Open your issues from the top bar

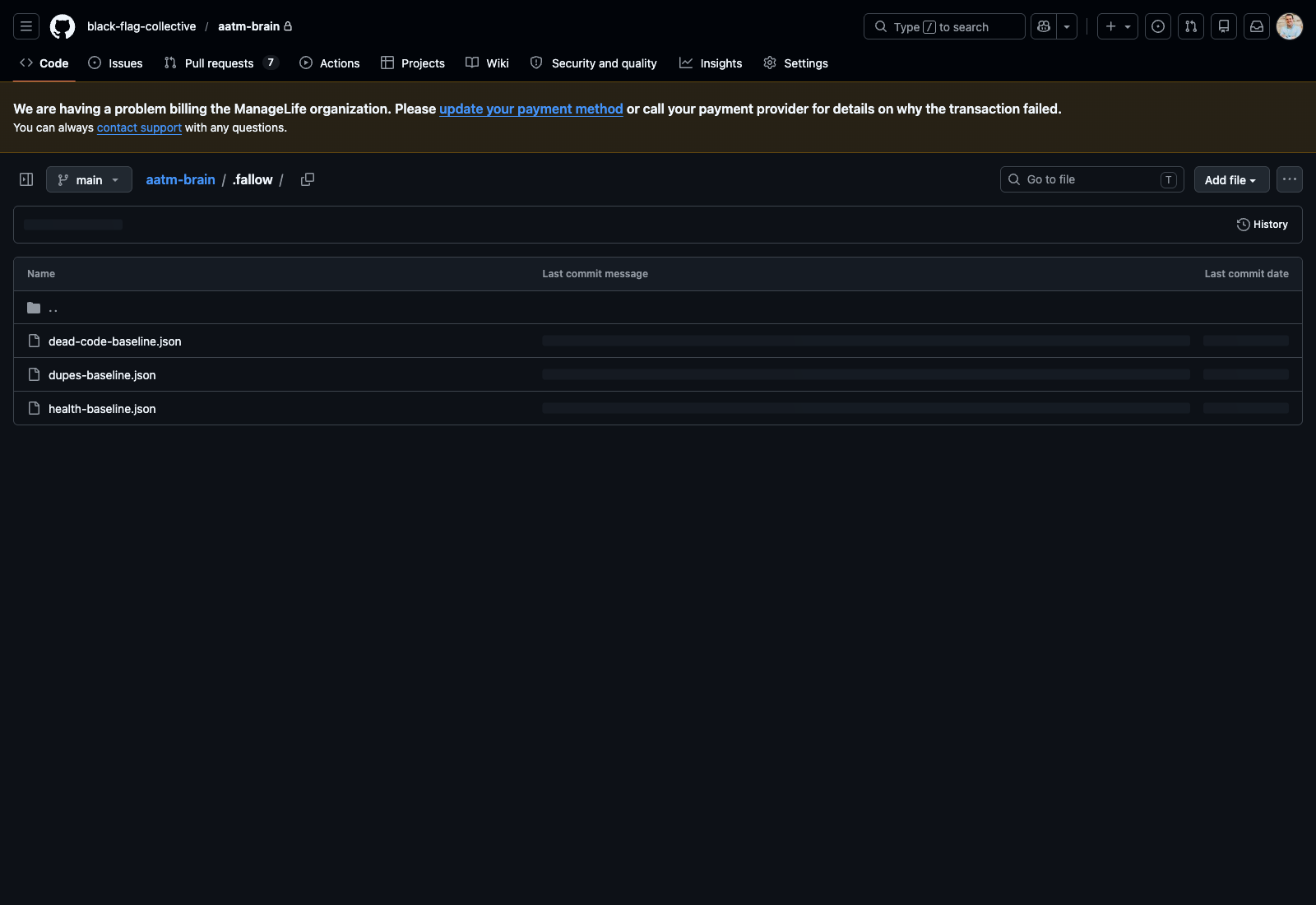[1157, 26]
